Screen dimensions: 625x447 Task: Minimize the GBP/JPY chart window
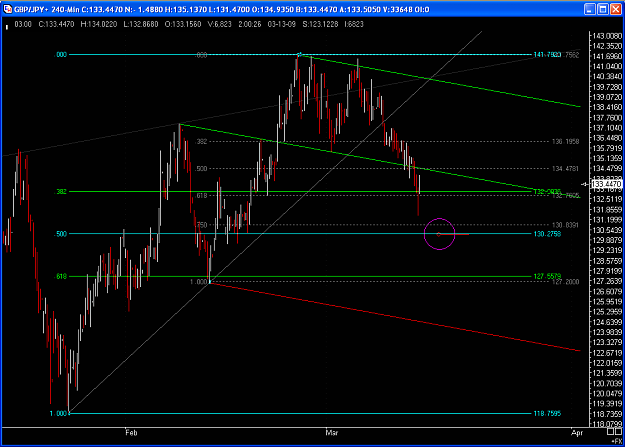pos(590,9)
